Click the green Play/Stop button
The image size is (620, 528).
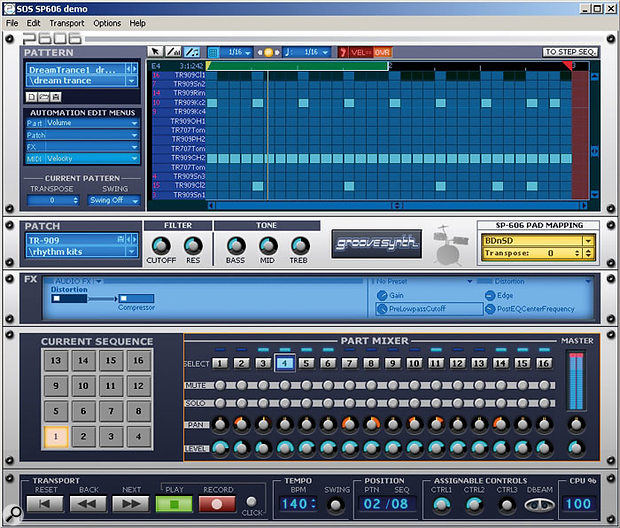tap(174, 504)
